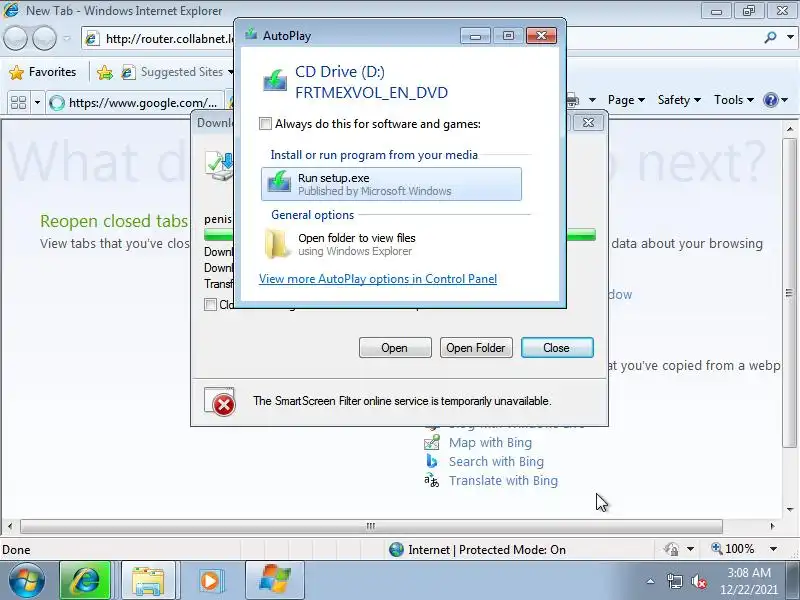Image resolution: width=800 pixels, height=600 pixels.
Task: Click the Translate with Bing link
Action: tap(503, 481)
